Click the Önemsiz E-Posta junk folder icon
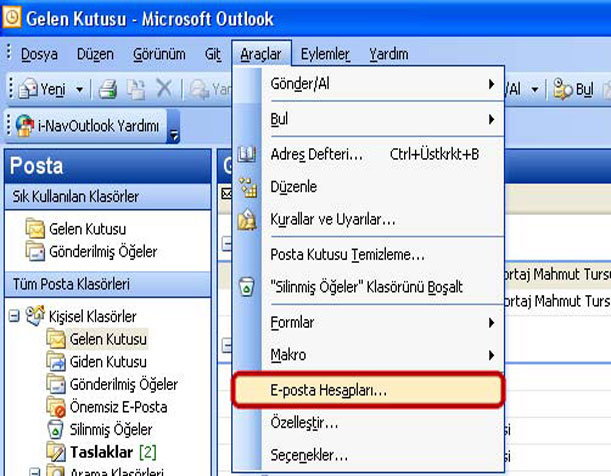Screen dimensions: 611x476 [56, 407]
